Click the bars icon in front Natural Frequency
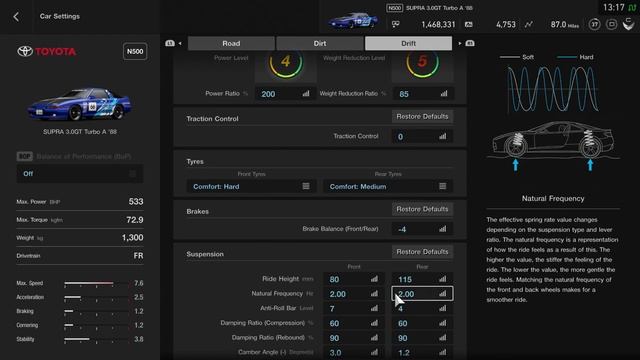 374,294
